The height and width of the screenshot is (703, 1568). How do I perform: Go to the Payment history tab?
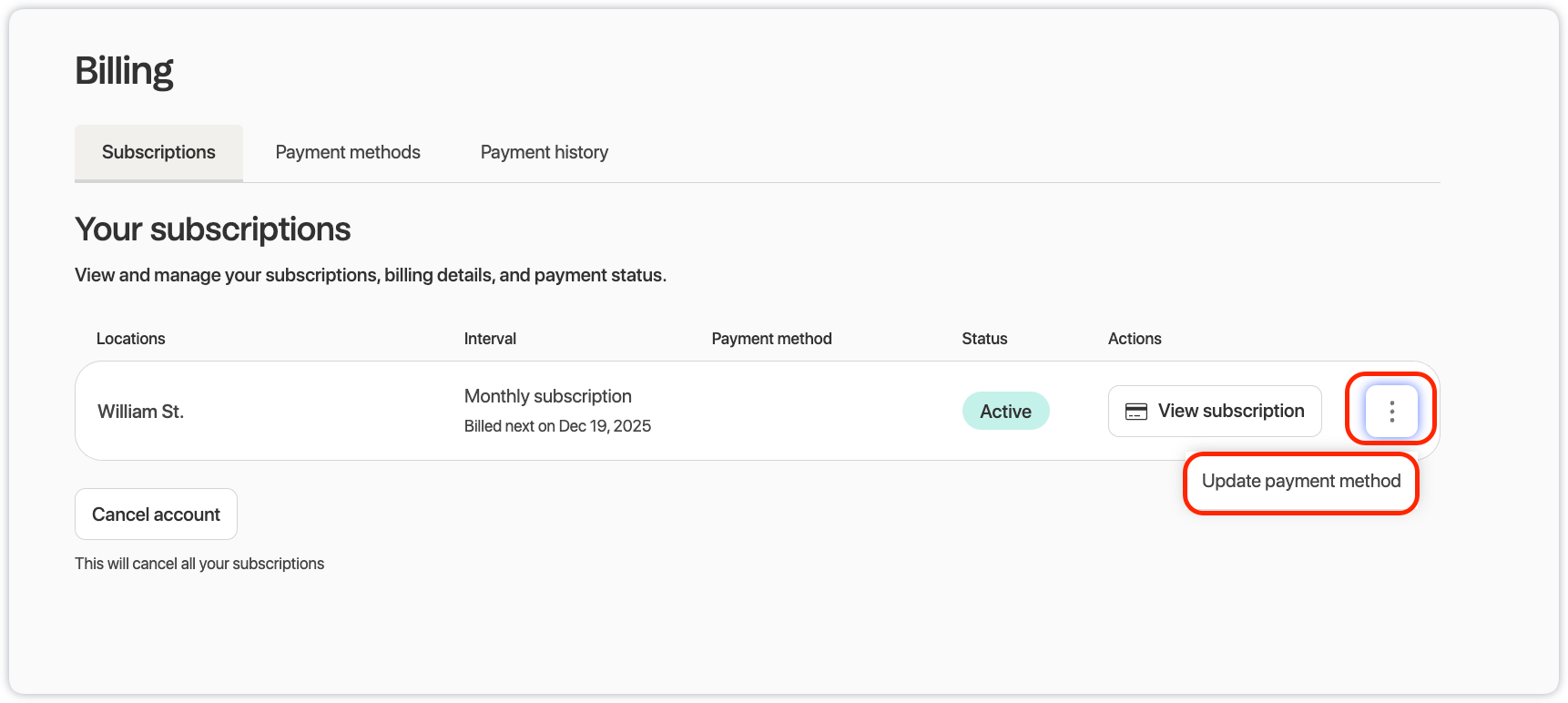click(x=544, y=153)
